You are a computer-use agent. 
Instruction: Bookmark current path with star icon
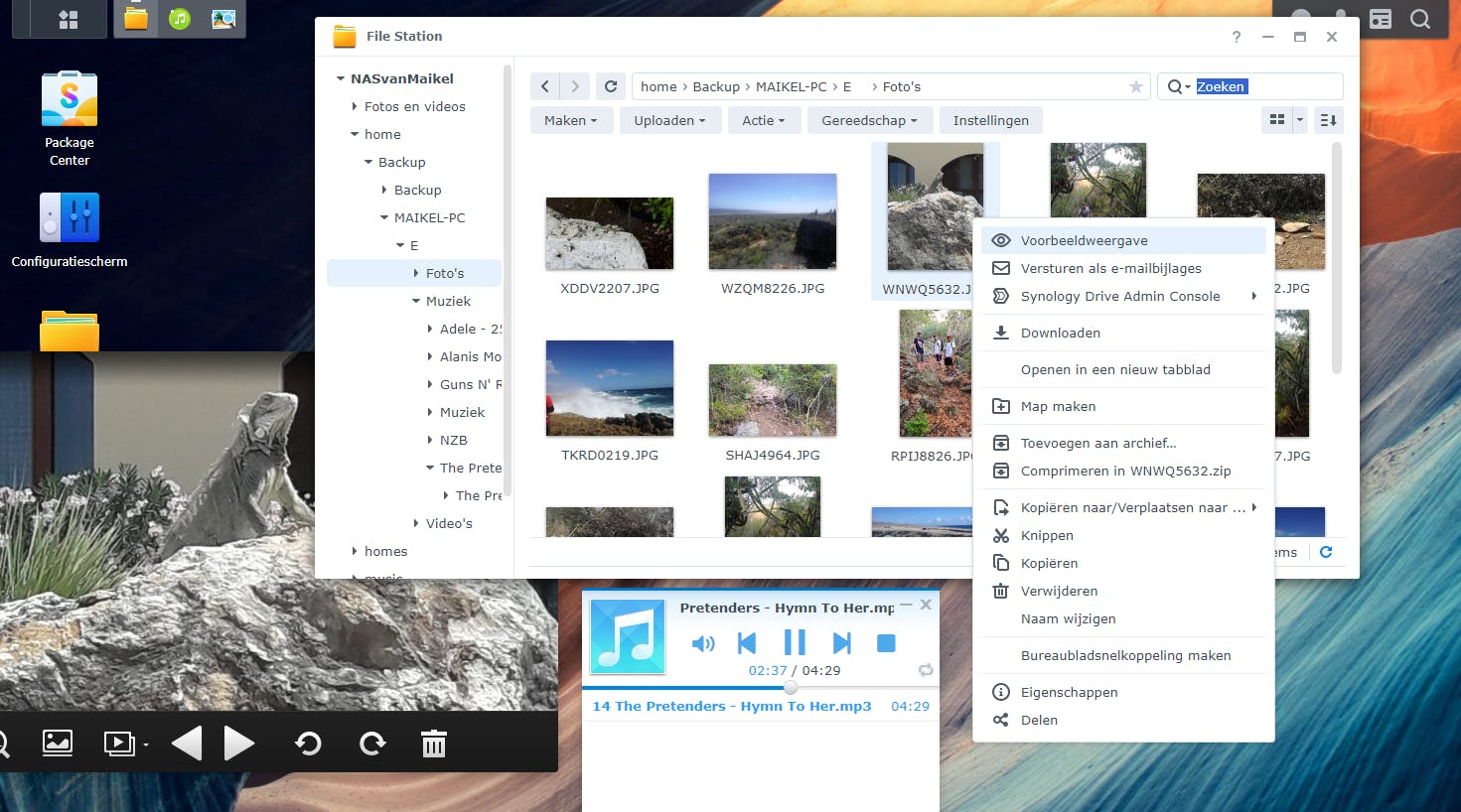coord(1135,86)
